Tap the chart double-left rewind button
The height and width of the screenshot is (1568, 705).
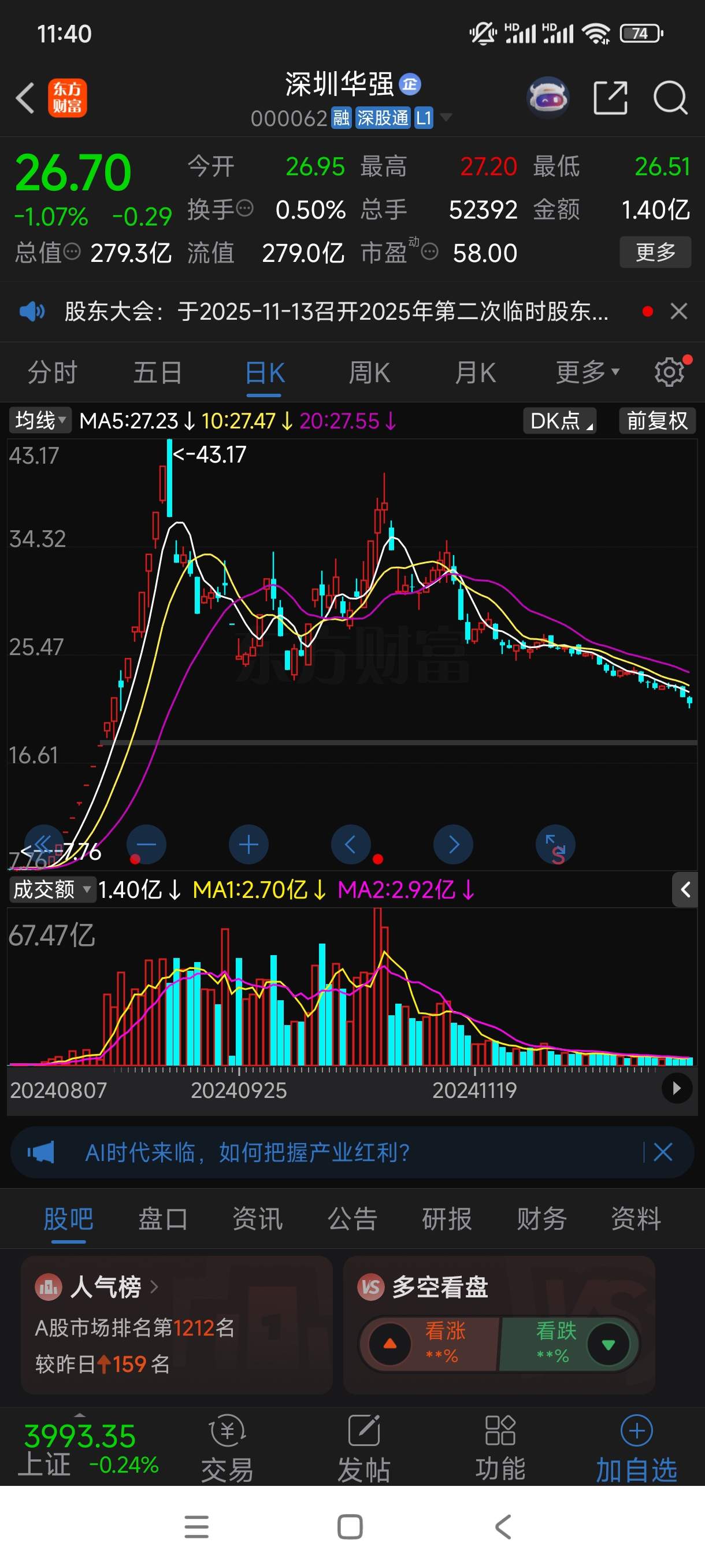tap(44, 844)
